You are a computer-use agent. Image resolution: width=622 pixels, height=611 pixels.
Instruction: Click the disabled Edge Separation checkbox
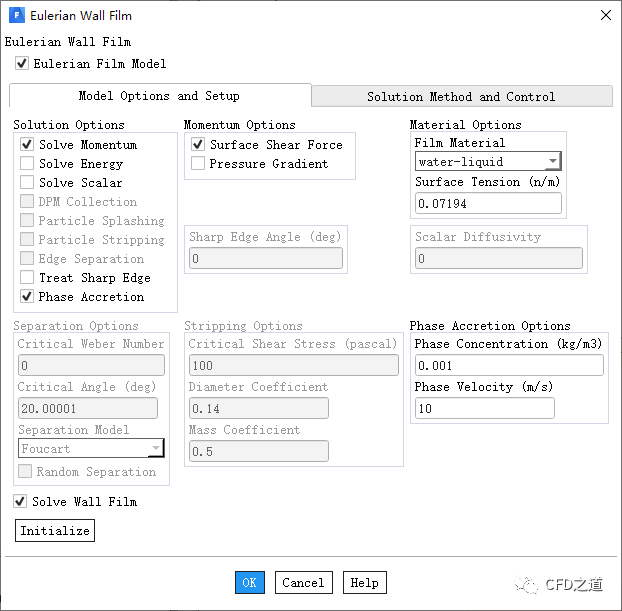[27, 259]
